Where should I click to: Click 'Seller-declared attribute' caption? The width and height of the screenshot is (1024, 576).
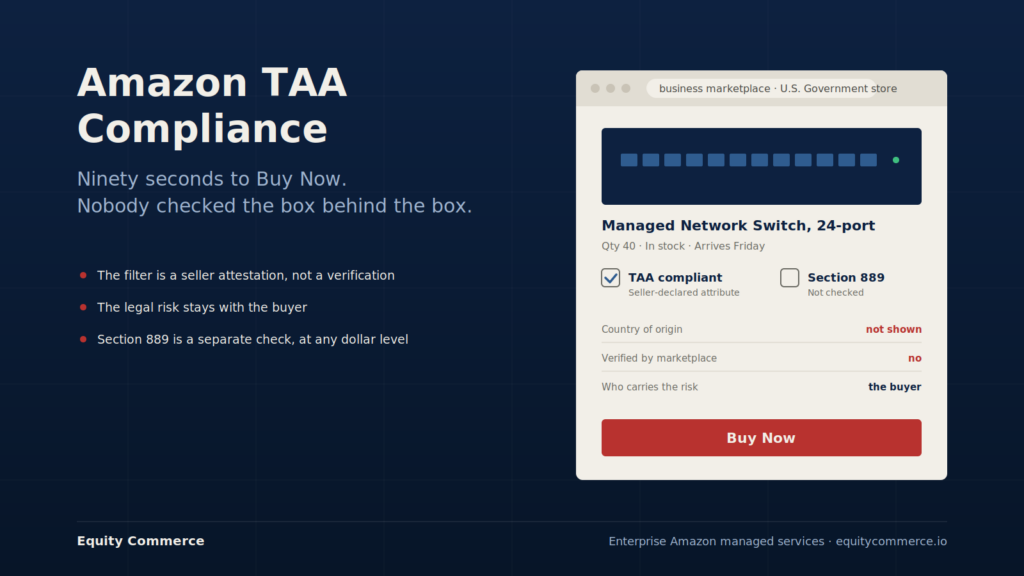click(684, 293)
